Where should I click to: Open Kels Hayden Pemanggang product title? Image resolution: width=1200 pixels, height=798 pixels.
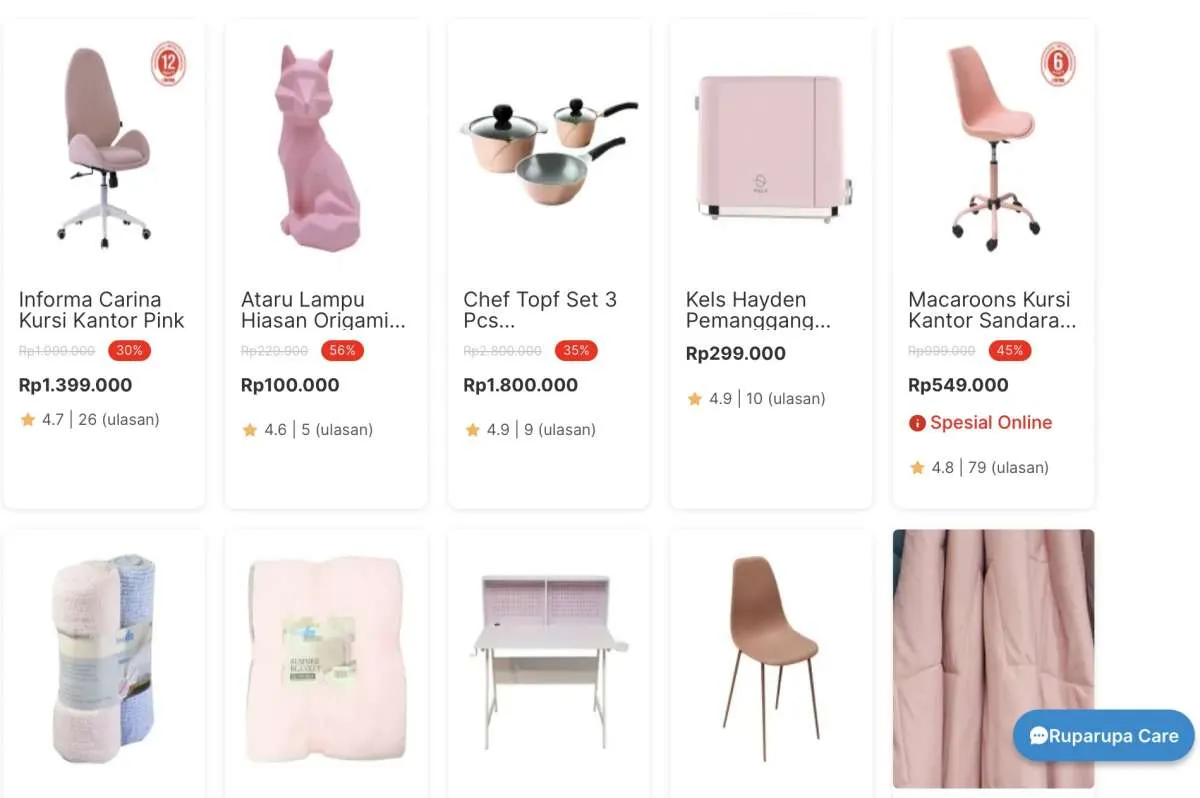[x=758, y=310]
